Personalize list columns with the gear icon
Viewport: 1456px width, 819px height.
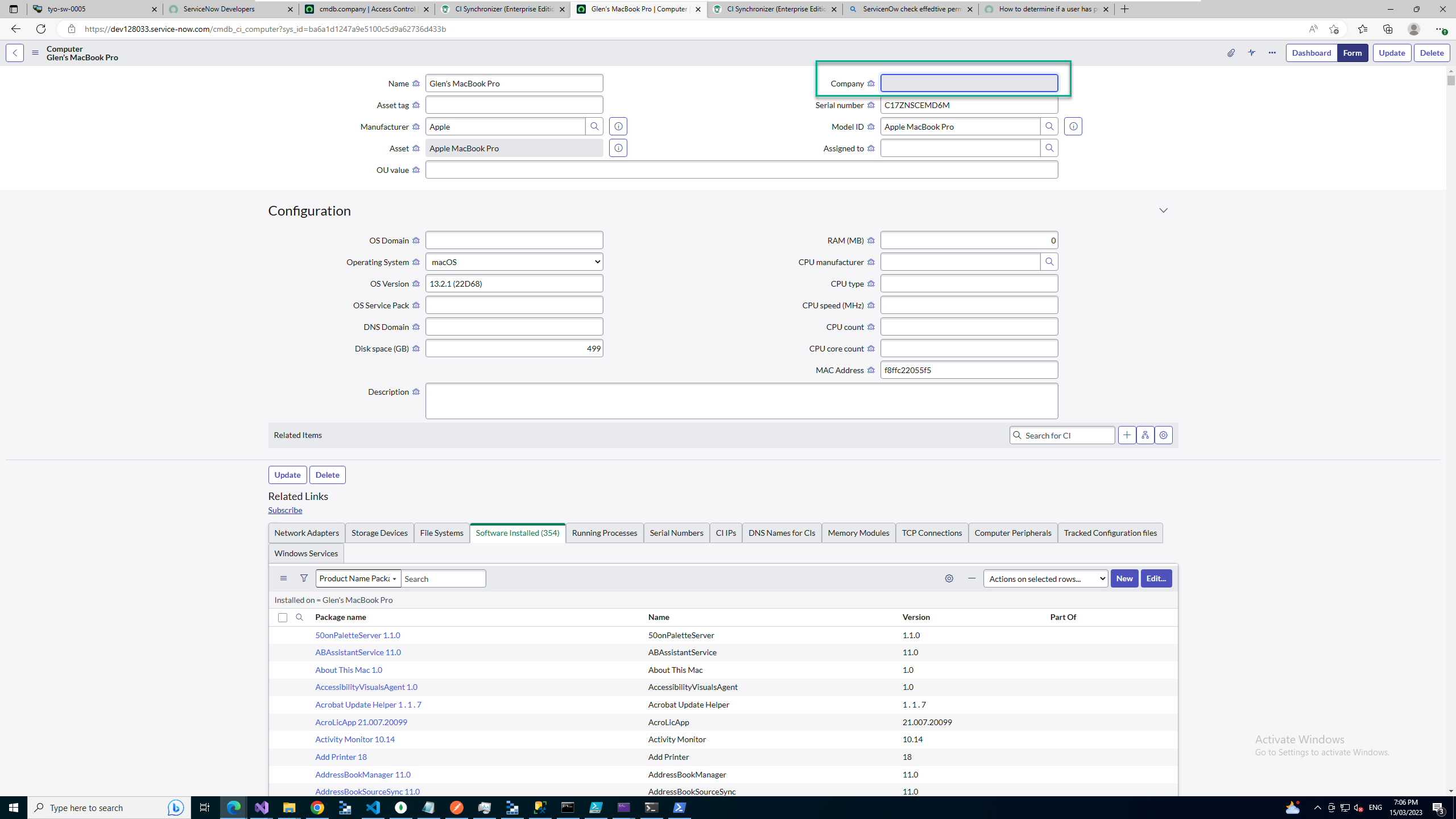949,578
